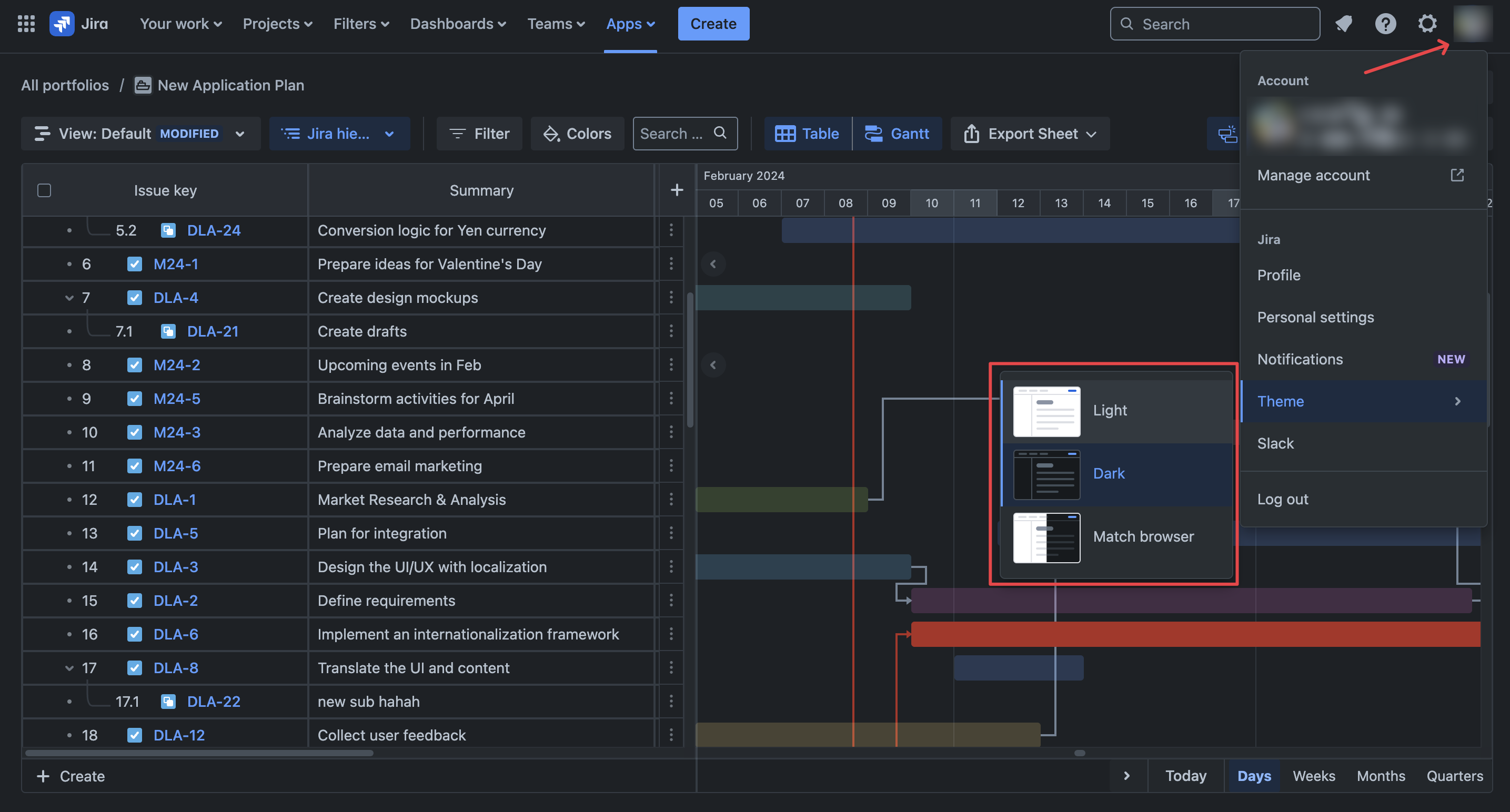The width and height of the screenshot is (1510, 812).
Task: Open Personal settings from account menu
Action: click(x=1315, y=317)
